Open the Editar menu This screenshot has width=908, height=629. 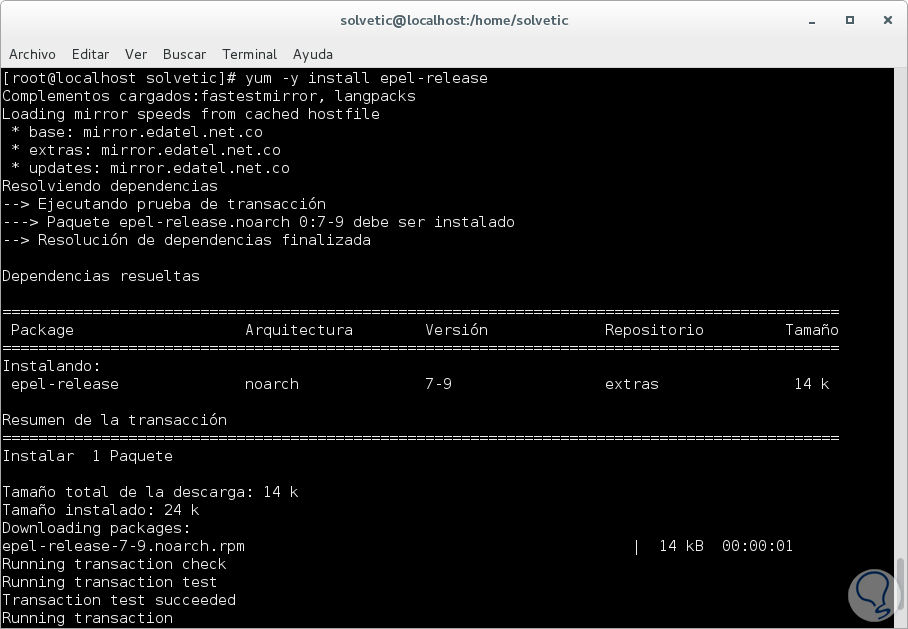tap(90, 54)
